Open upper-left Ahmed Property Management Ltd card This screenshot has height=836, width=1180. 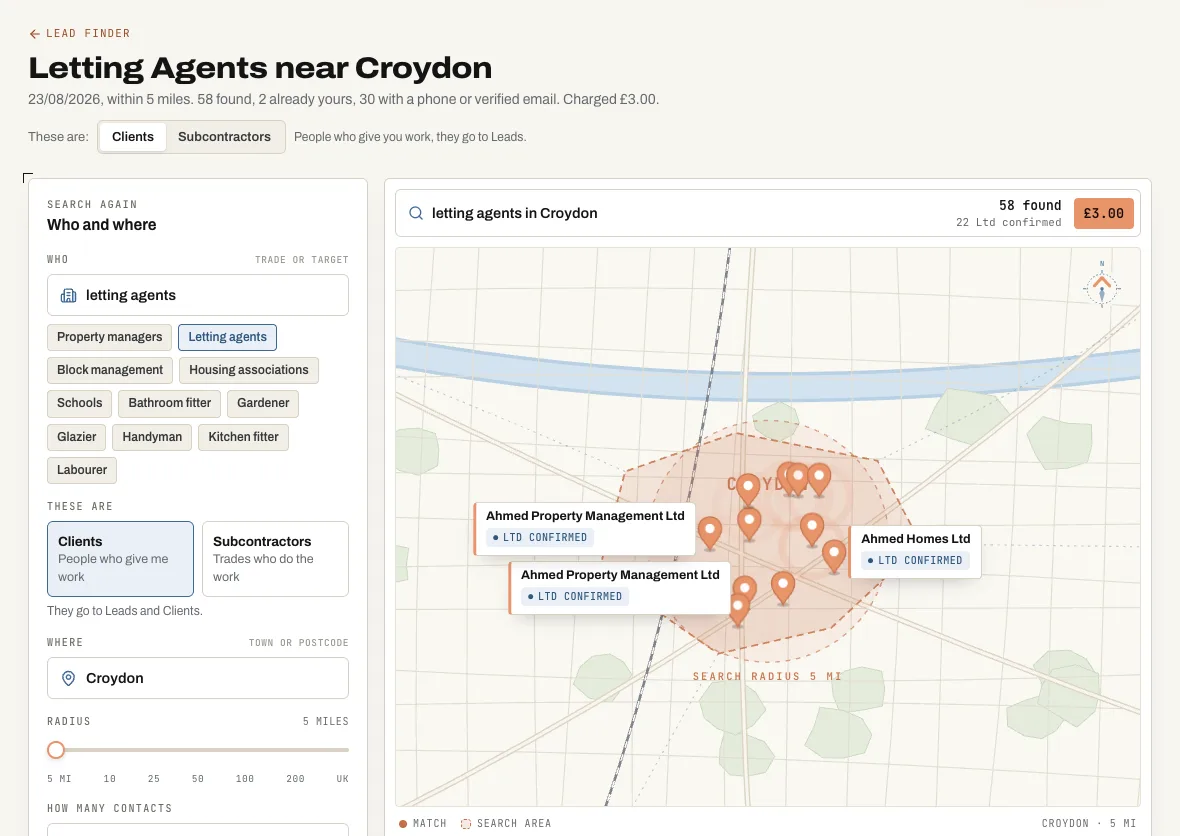point(584,529)
